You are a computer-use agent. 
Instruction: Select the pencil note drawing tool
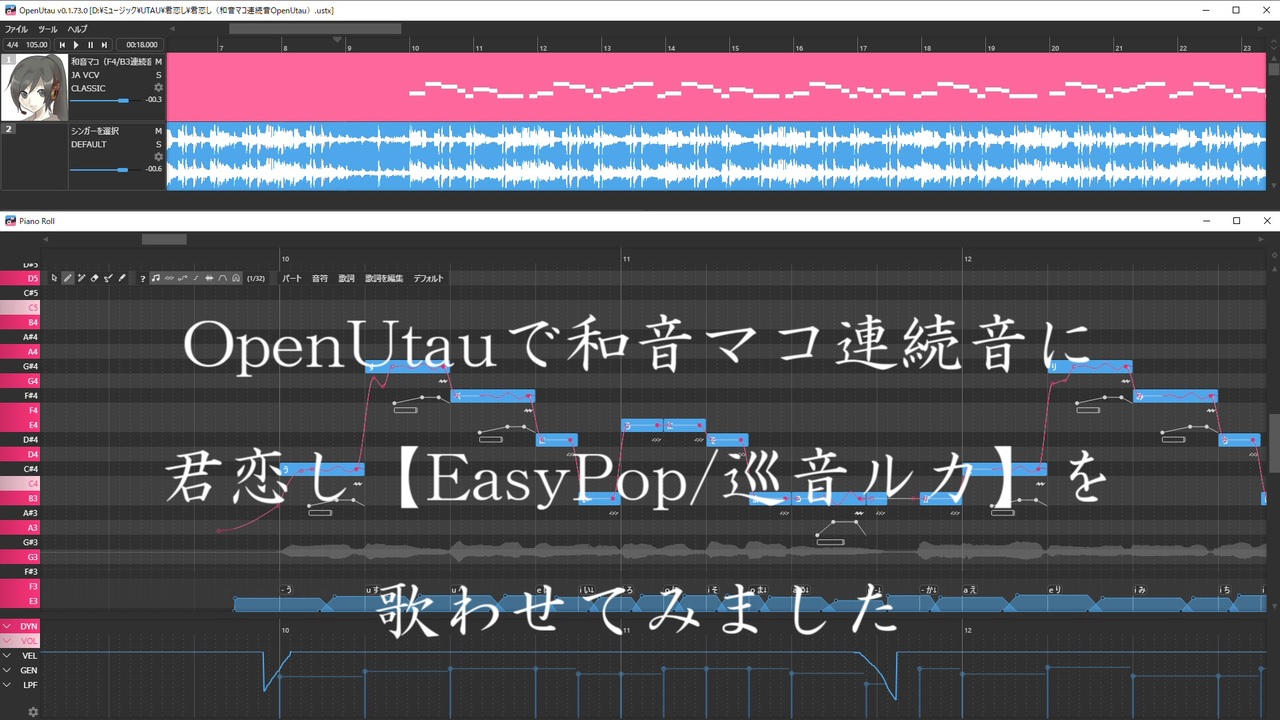(68, 278)
